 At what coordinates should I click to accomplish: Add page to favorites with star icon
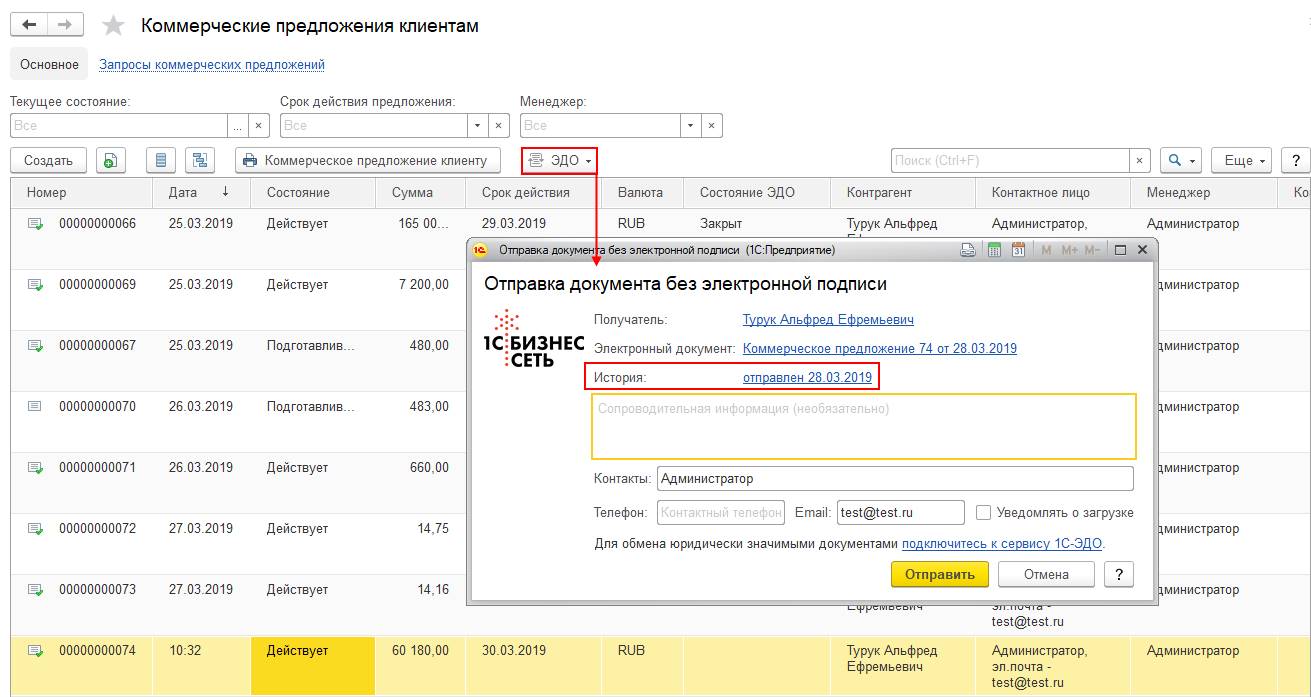point(114,27)
